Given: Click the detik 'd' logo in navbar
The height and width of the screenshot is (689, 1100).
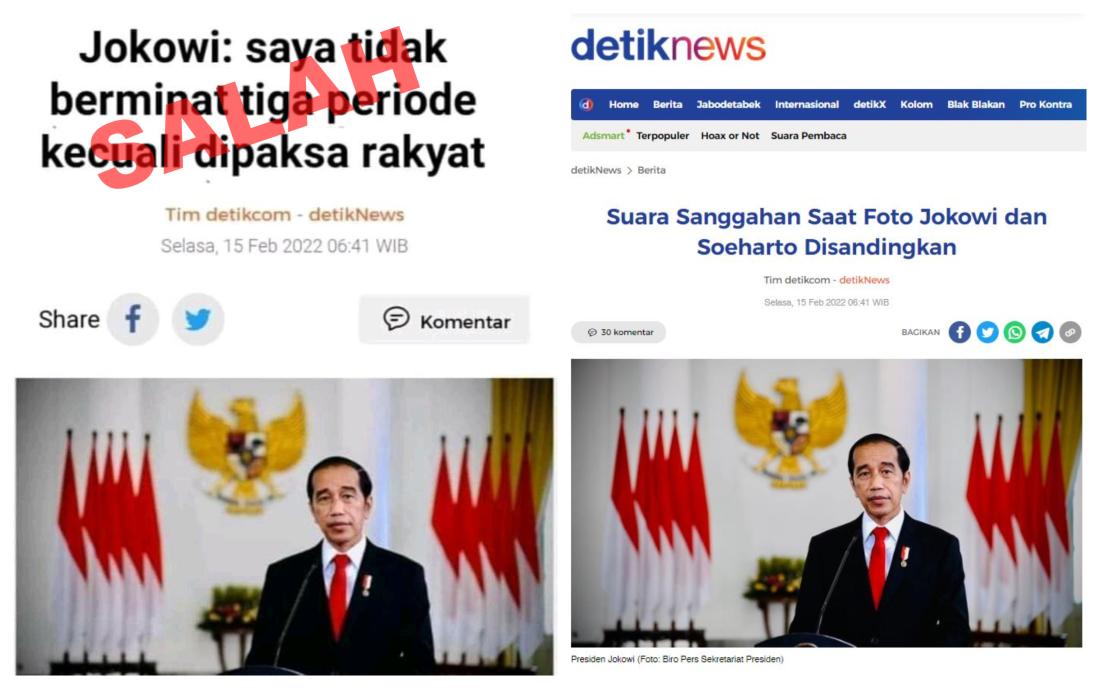Looking at the screenshot, I should click(586, 105).
